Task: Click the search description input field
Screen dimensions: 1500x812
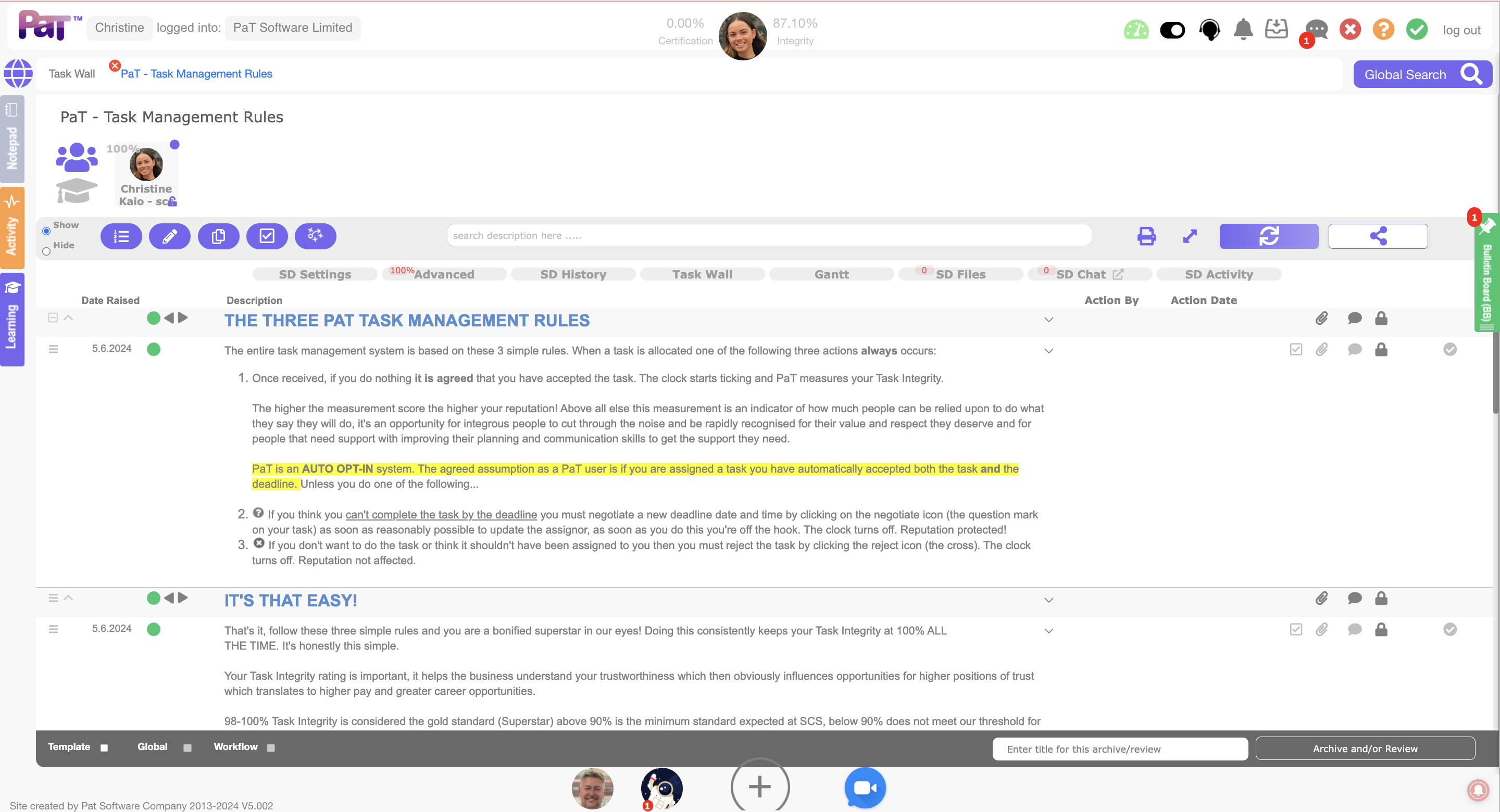Action: (769, 235)
